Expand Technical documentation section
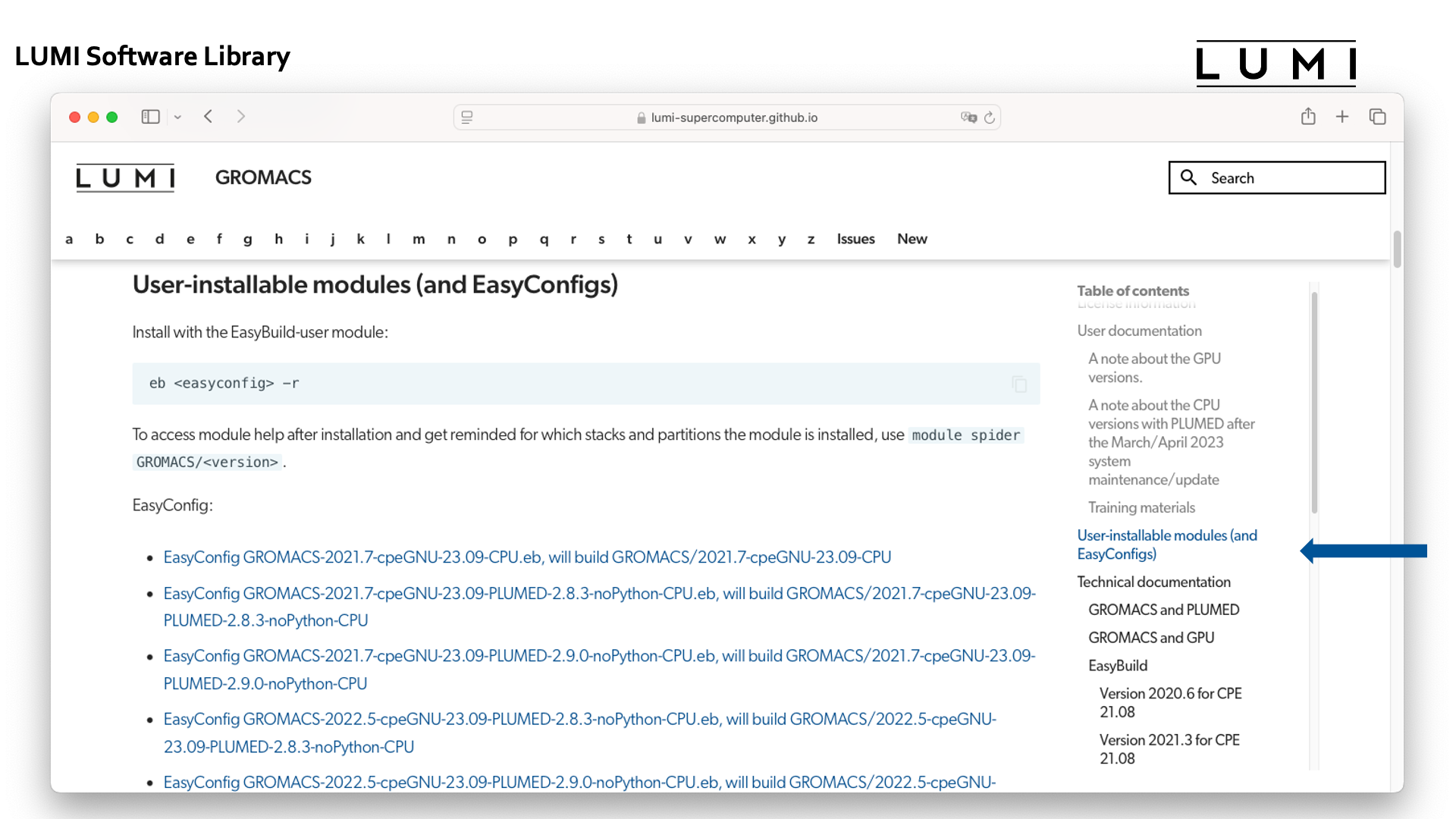Screen dimensions: 1456x819 (x=1154, y=581)
